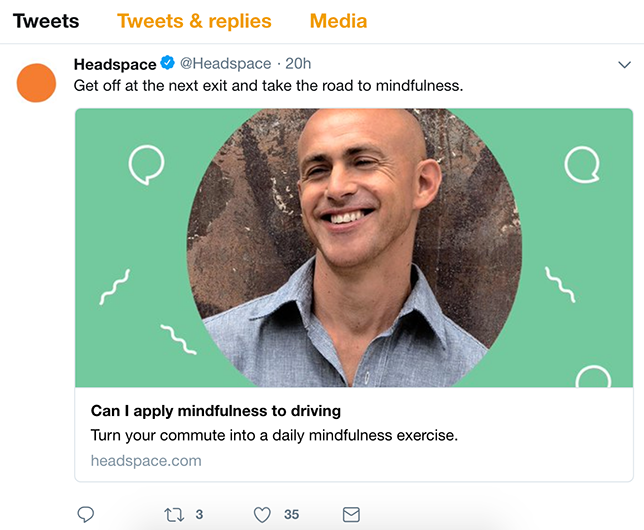
Task: Open the @Headspace handle link
Action: tap(225, 64)
